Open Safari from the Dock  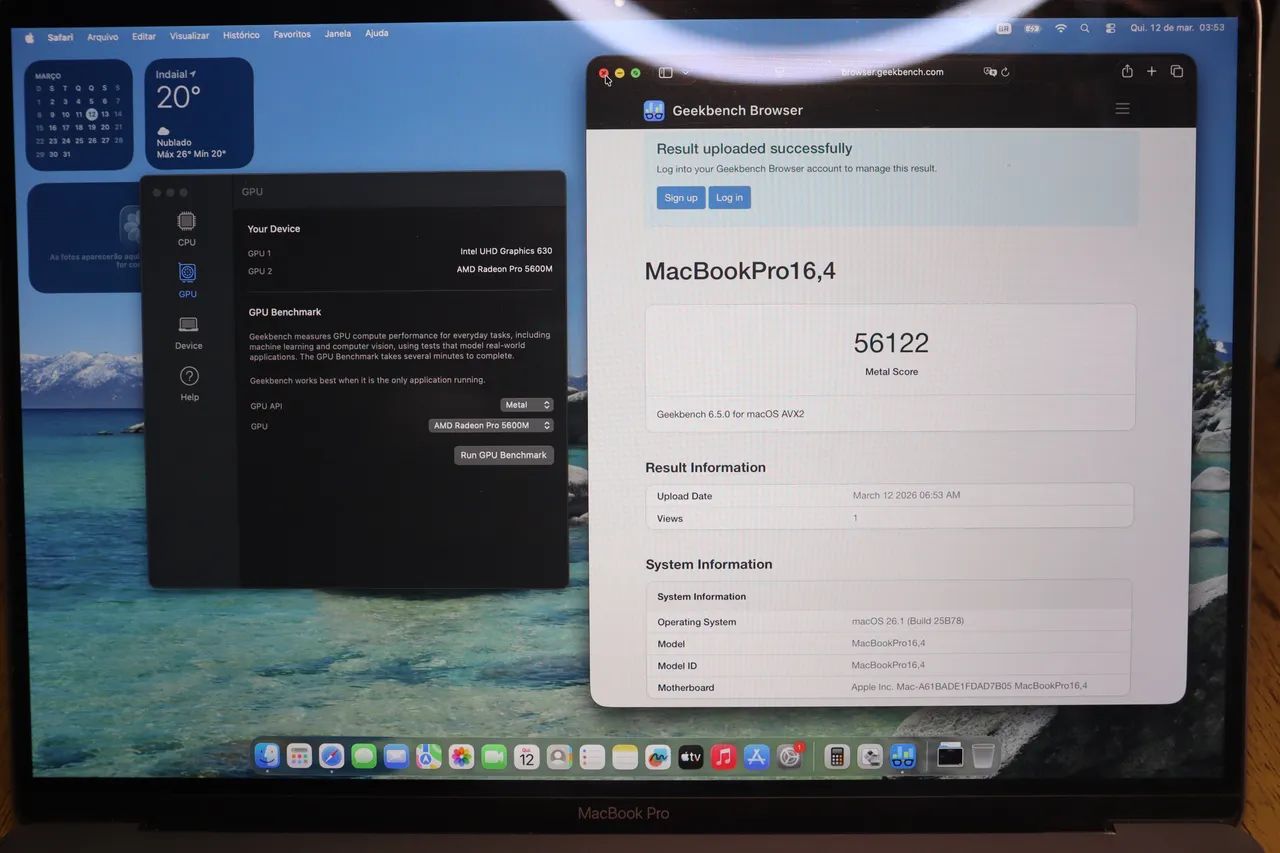click(332, 756)
